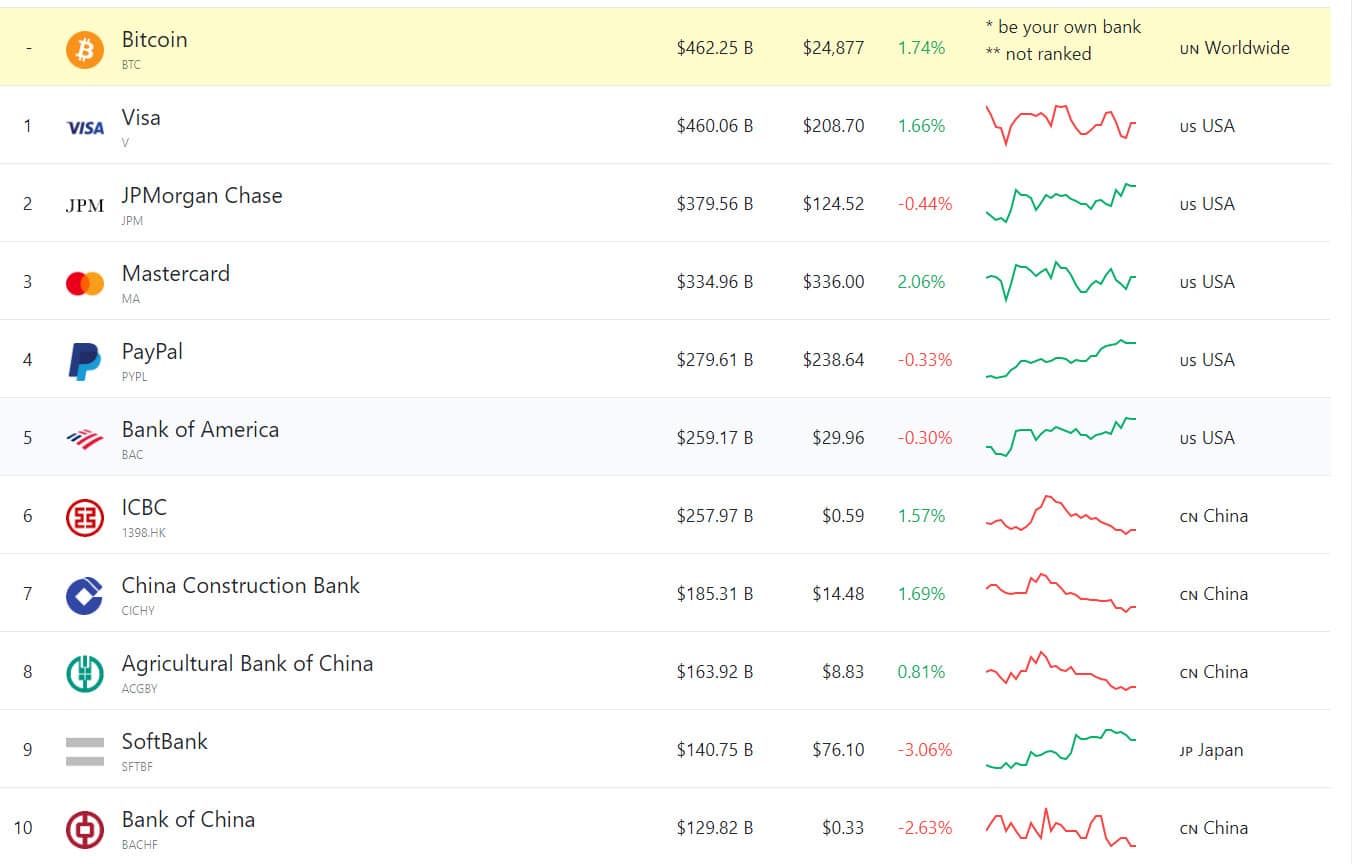Open the SoftBank company link

(165, 741)
